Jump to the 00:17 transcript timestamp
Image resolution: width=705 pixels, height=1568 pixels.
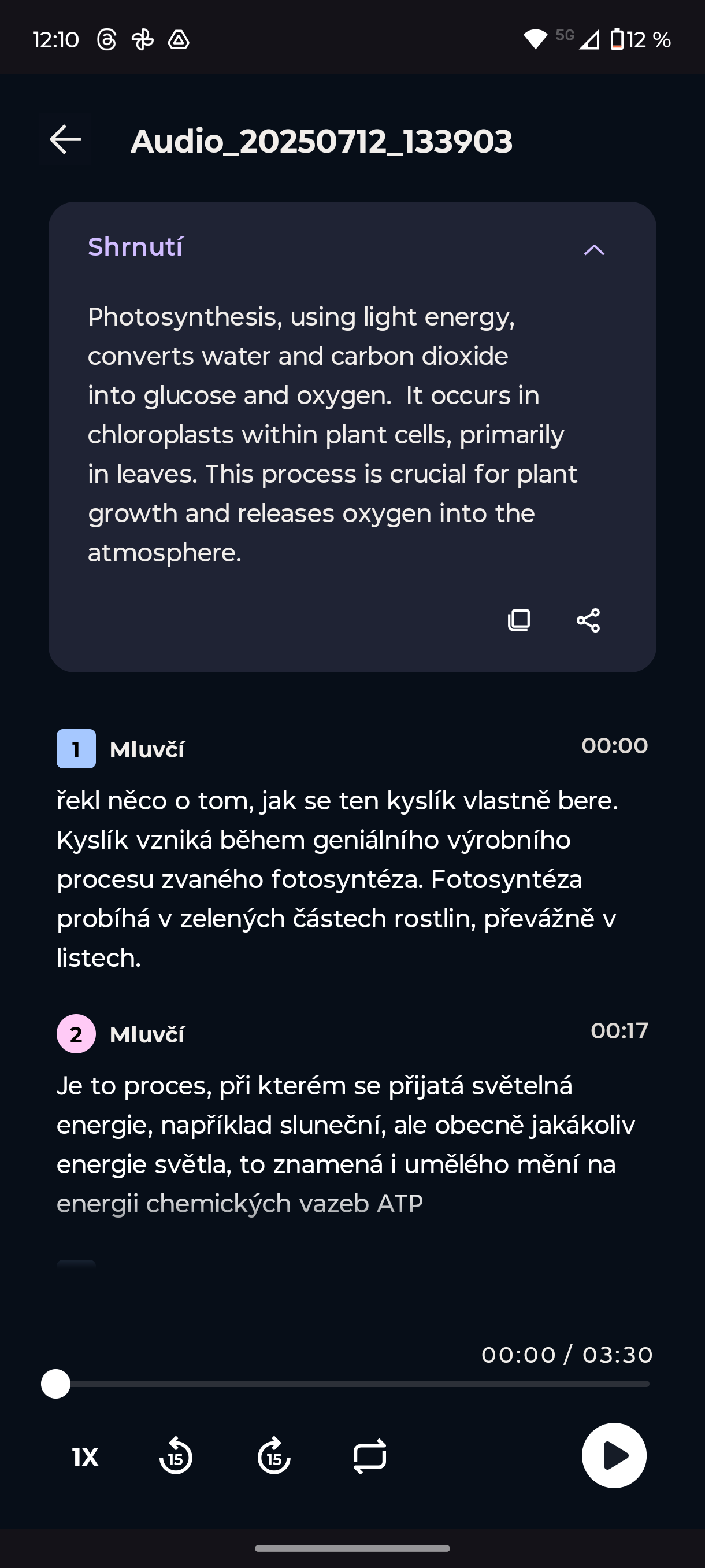[619, 1030]
